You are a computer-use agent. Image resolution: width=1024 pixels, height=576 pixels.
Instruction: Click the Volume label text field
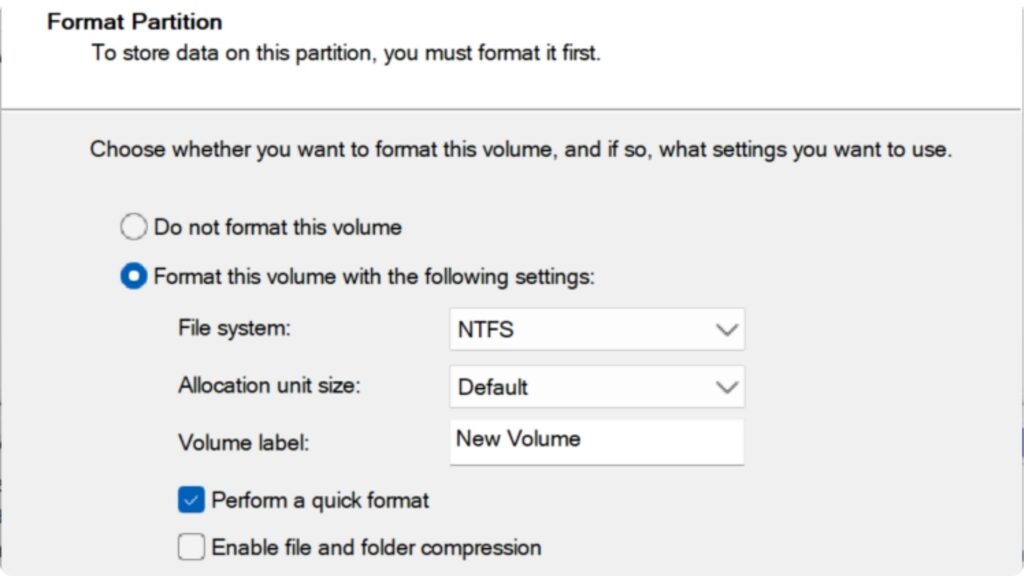coord(597,440)
